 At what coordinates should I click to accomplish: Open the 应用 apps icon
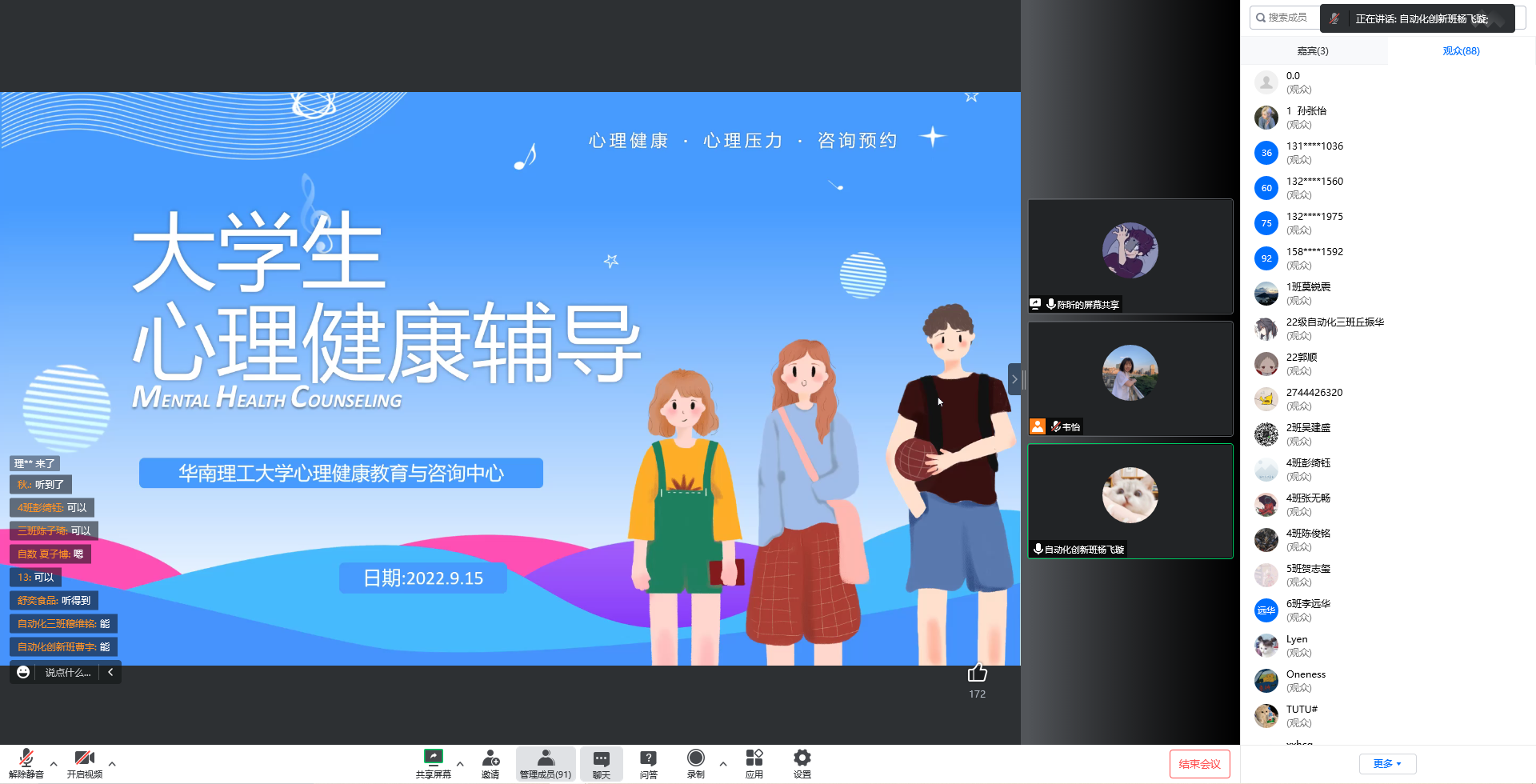click(754, 763)
